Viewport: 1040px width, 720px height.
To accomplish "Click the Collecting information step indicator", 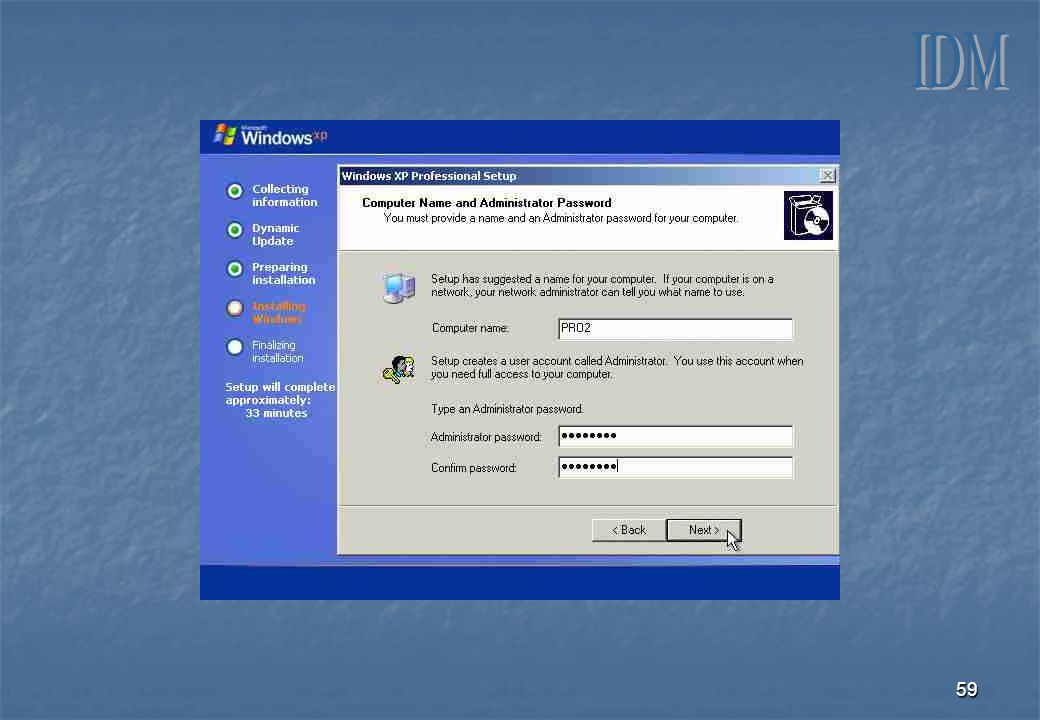I will click(x=235, y=191).
